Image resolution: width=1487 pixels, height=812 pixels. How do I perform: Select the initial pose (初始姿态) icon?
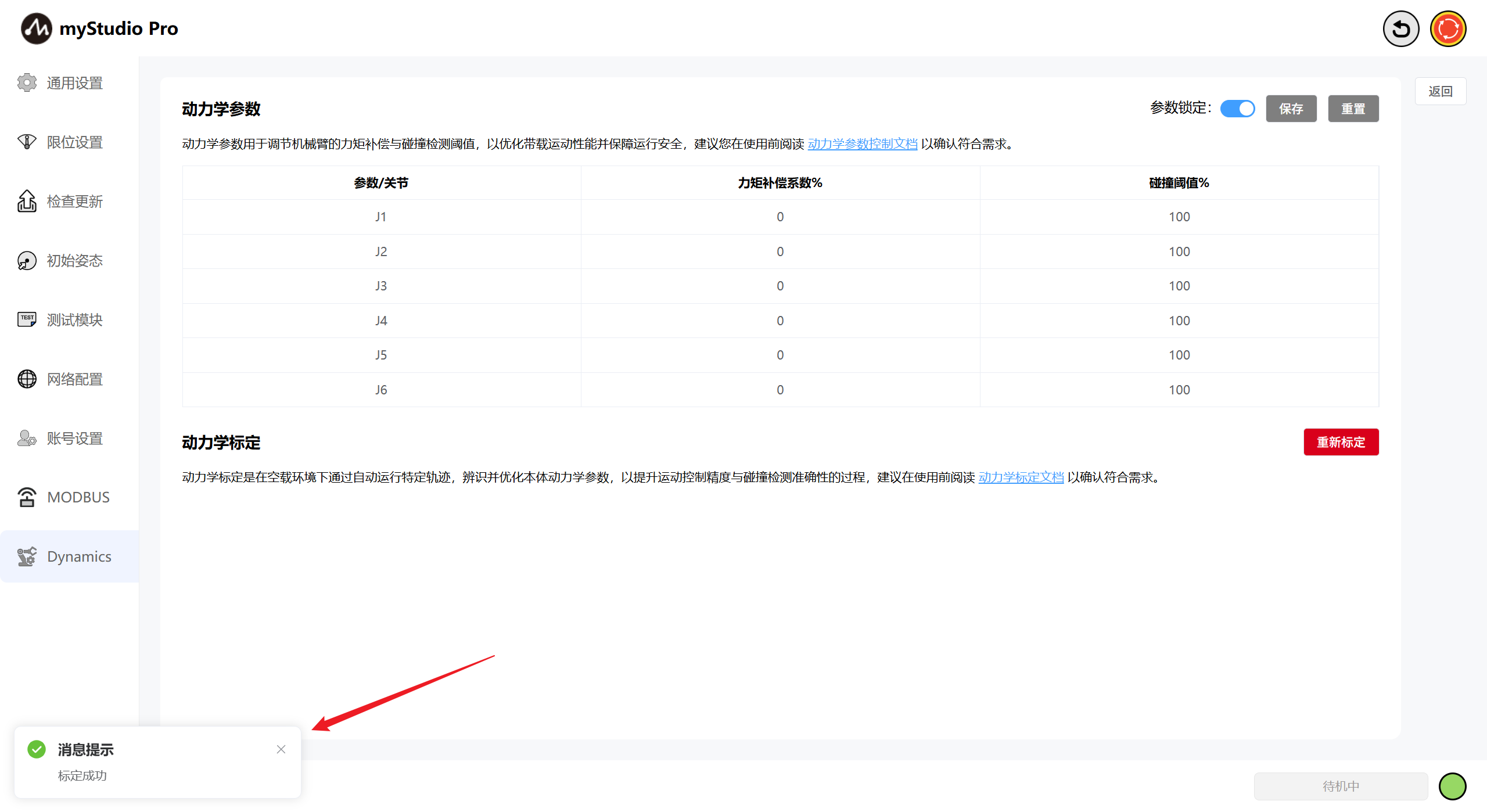coord(27,261)
